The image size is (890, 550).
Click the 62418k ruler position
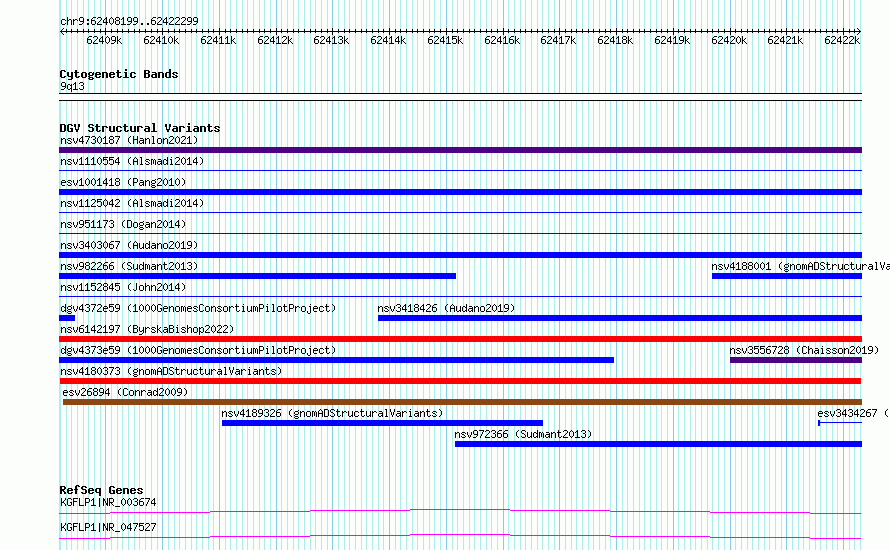coord(615,40)
